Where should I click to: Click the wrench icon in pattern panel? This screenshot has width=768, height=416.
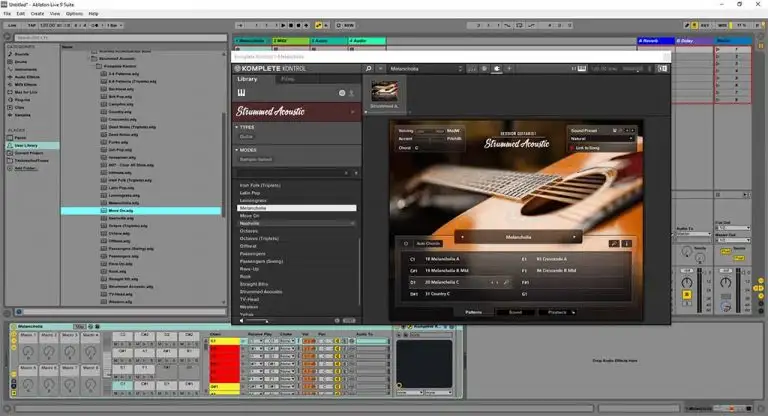point(614,244)
